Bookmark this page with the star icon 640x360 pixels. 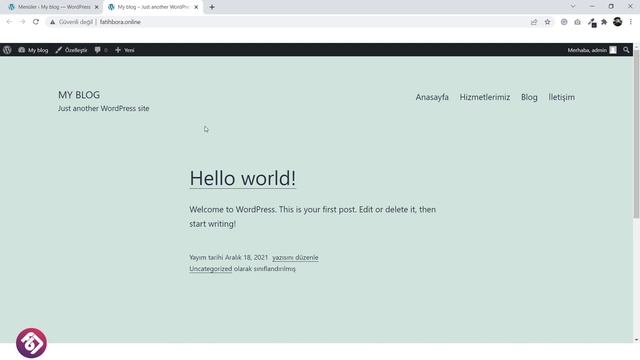point(547,22)
